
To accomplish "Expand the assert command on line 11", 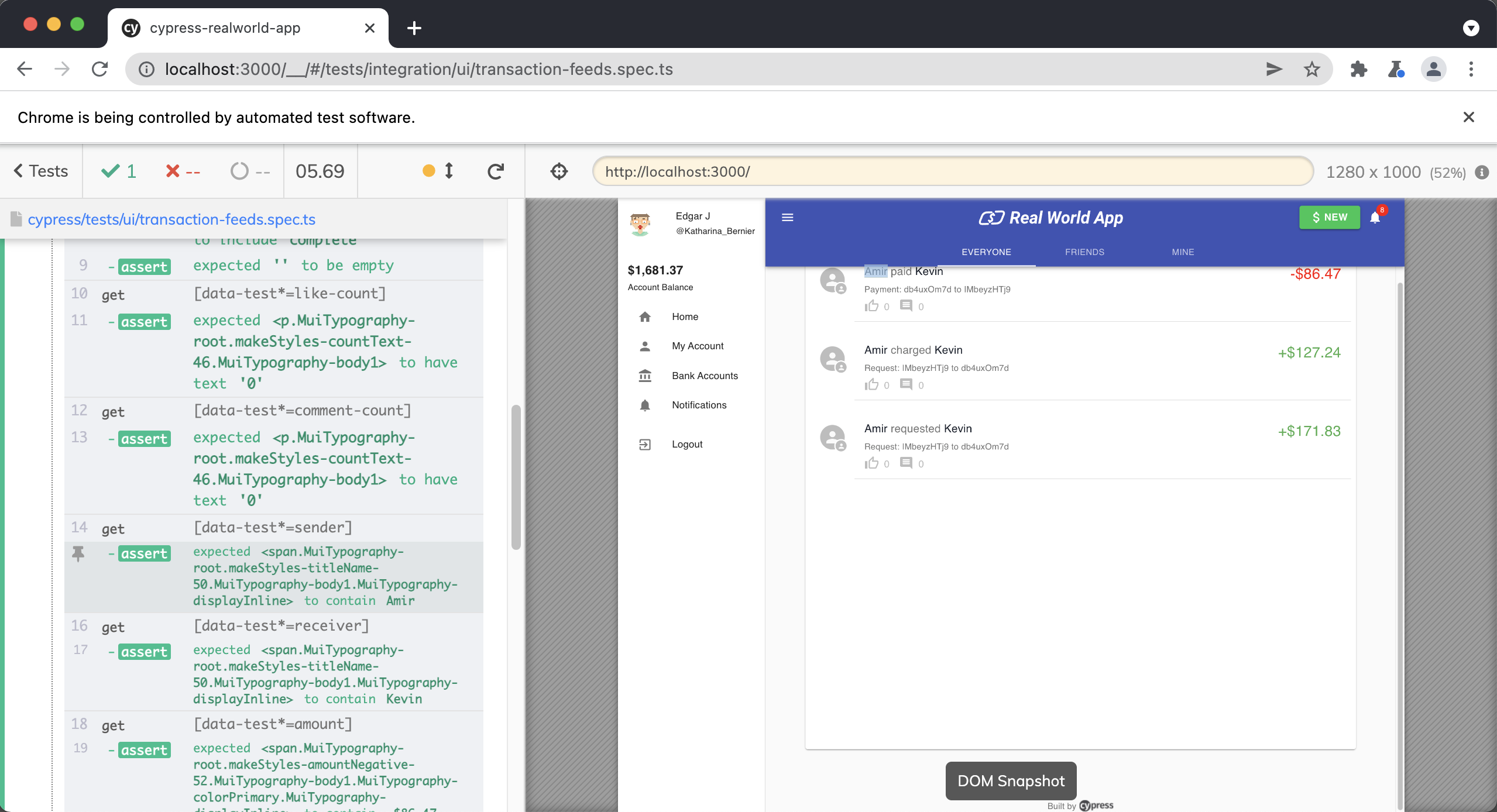I will click(x=144, y=321).
